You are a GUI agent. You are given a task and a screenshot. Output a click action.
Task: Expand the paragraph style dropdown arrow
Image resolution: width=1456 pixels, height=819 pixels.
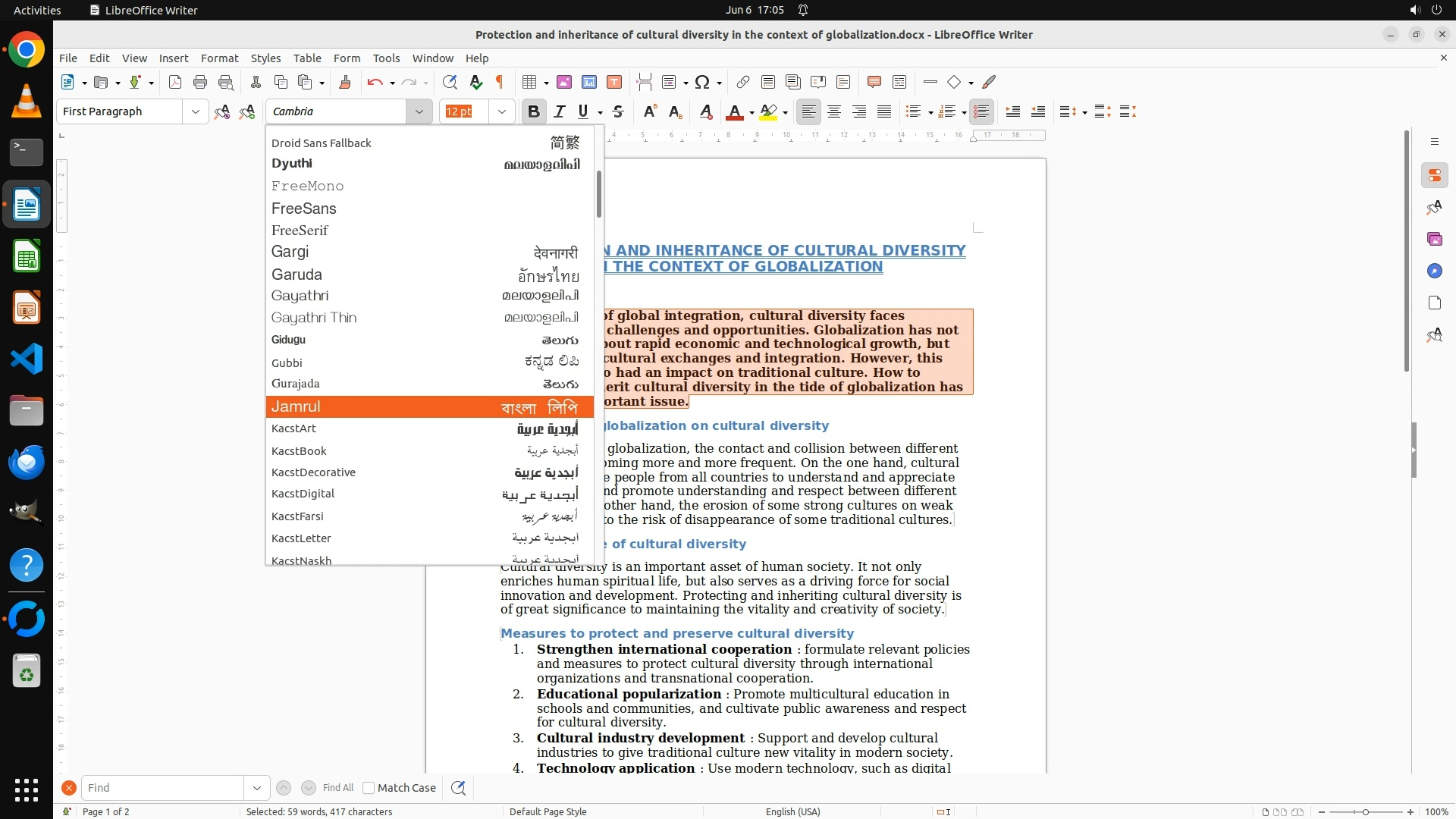(196, 111)
